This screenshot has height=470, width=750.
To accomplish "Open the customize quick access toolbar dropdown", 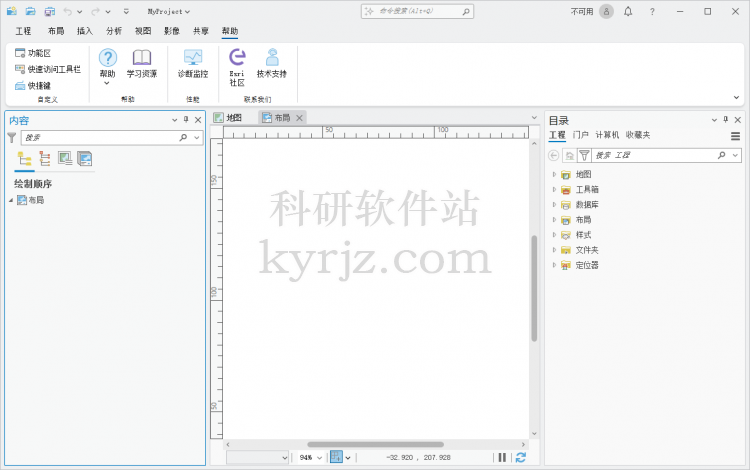I will pos(126,11).
